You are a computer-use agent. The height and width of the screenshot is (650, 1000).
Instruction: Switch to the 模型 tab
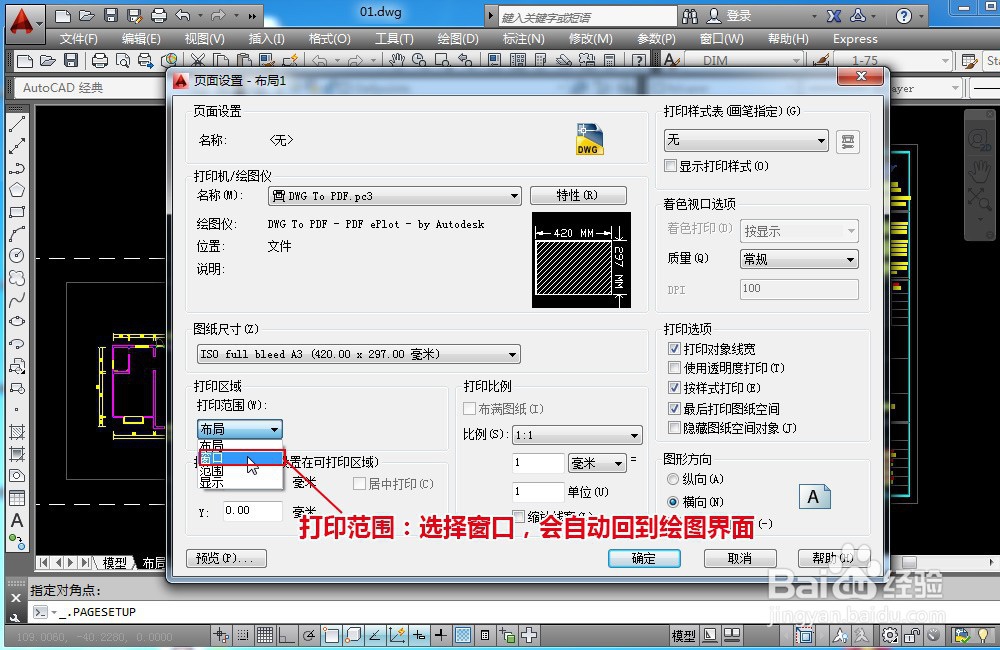pyautogui.click(x=115, y=563)
